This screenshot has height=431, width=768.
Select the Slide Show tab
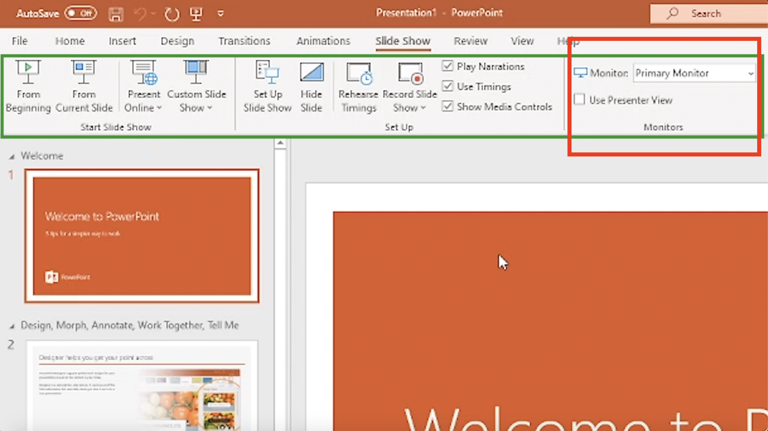point(403,41)
